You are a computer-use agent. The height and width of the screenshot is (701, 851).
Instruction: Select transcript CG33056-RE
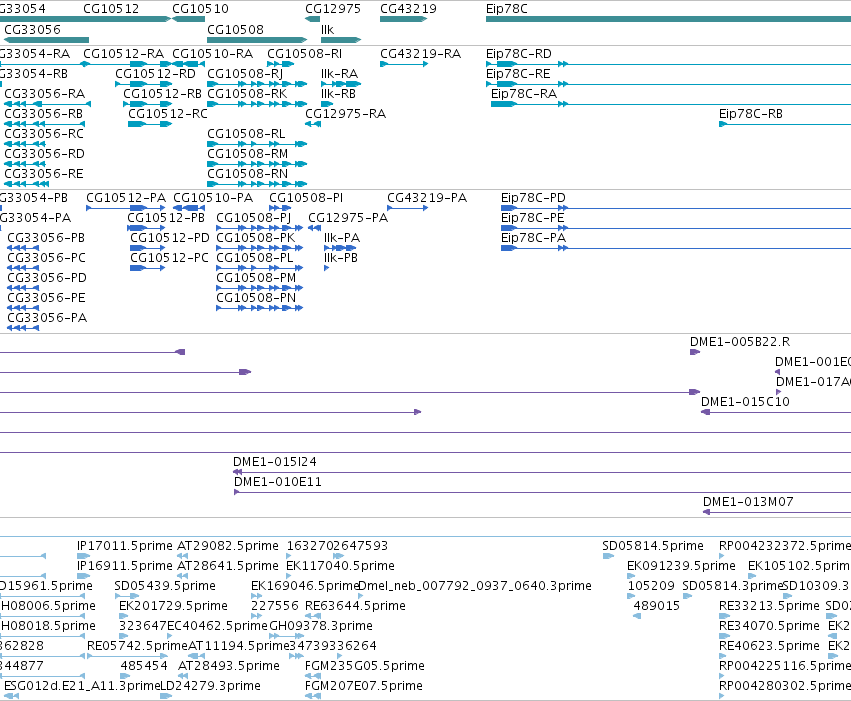(44, 174)
